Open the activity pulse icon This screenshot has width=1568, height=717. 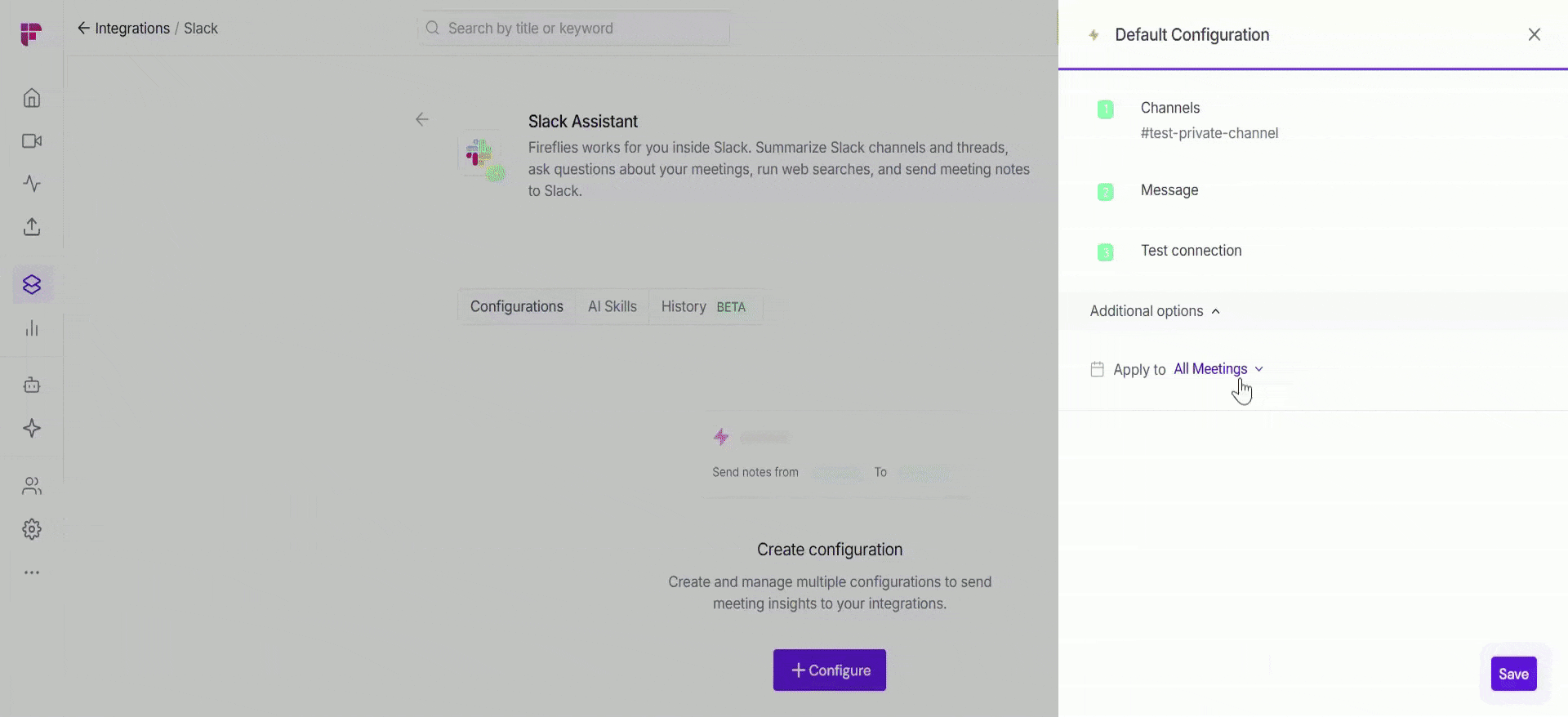[x=32, y=184]
